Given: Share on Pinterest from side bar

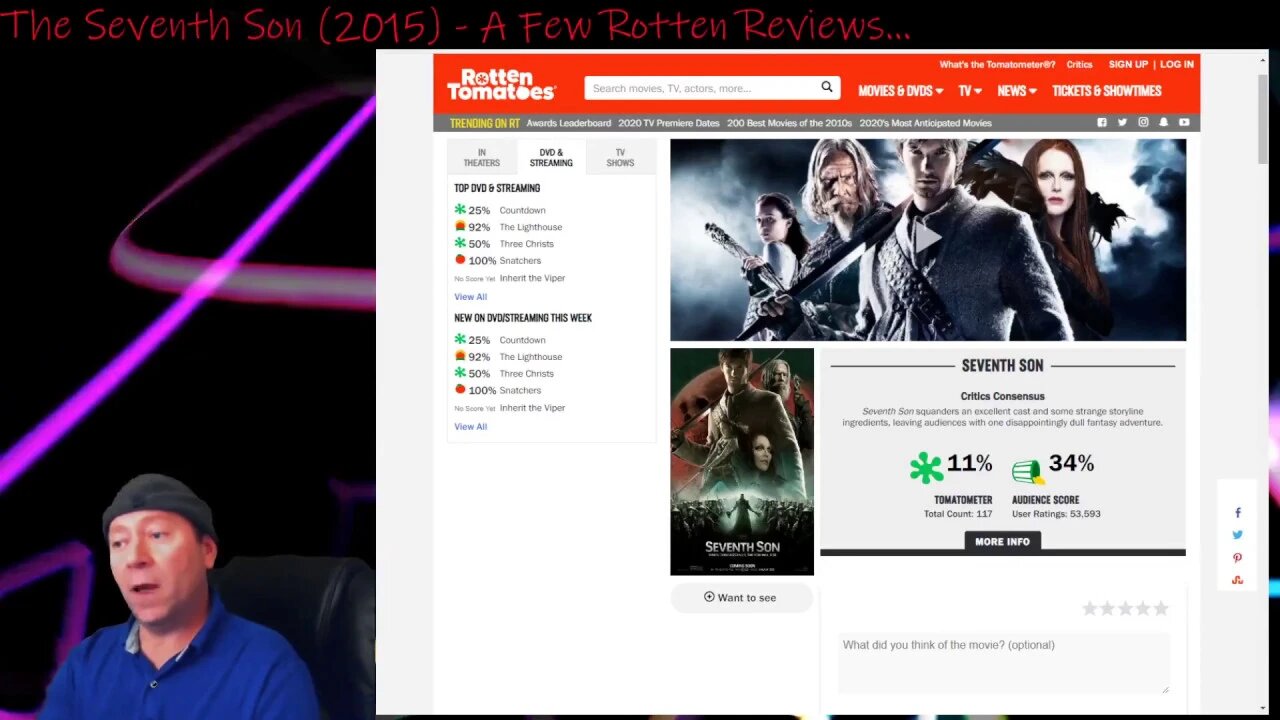Looking at the screenshot, I should tap(1237, 558).
